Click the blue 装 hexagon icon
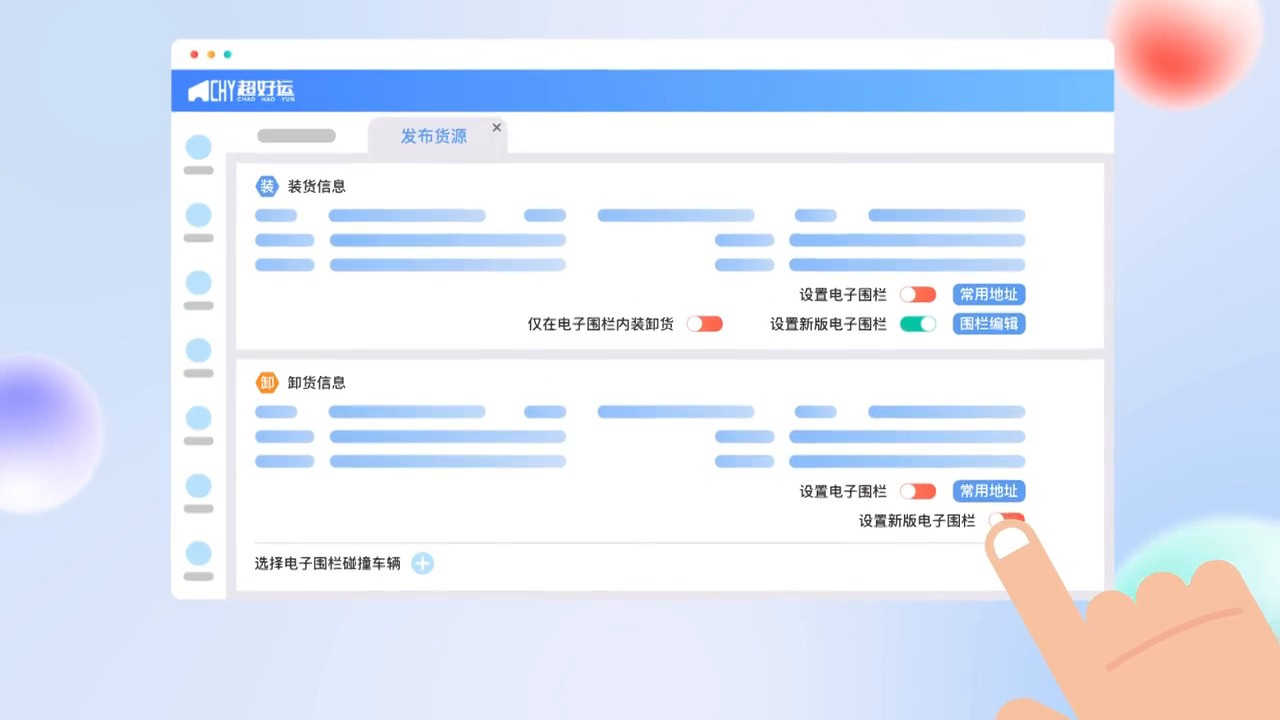The image size is (1280, 720). 267,186
